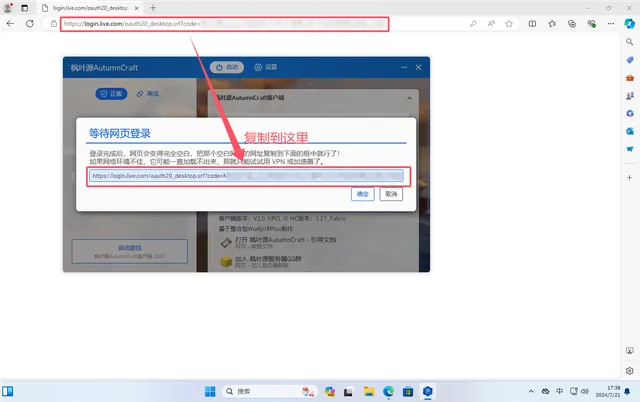Open the Favorites list toolbar icon
This screenshot has height=402, width=640.
(x=552, y=24)
